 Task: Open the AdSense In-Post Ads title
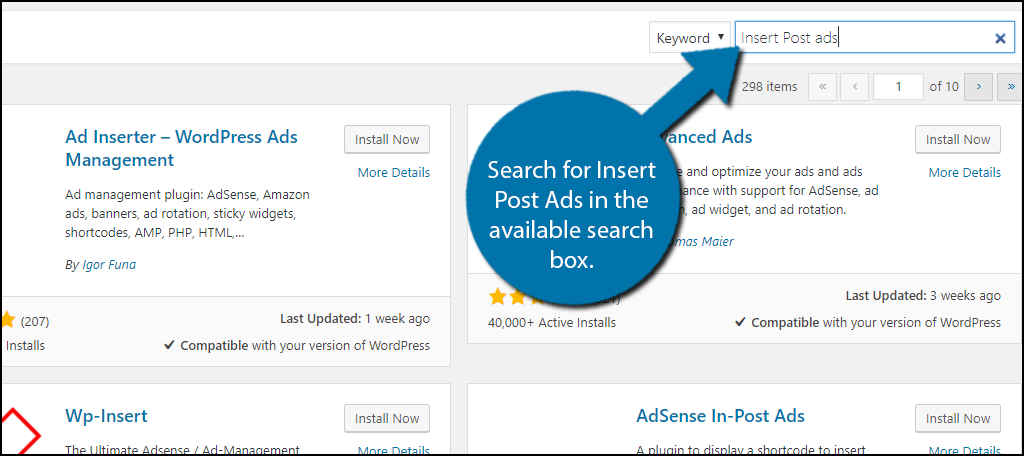tap(720, 415)
